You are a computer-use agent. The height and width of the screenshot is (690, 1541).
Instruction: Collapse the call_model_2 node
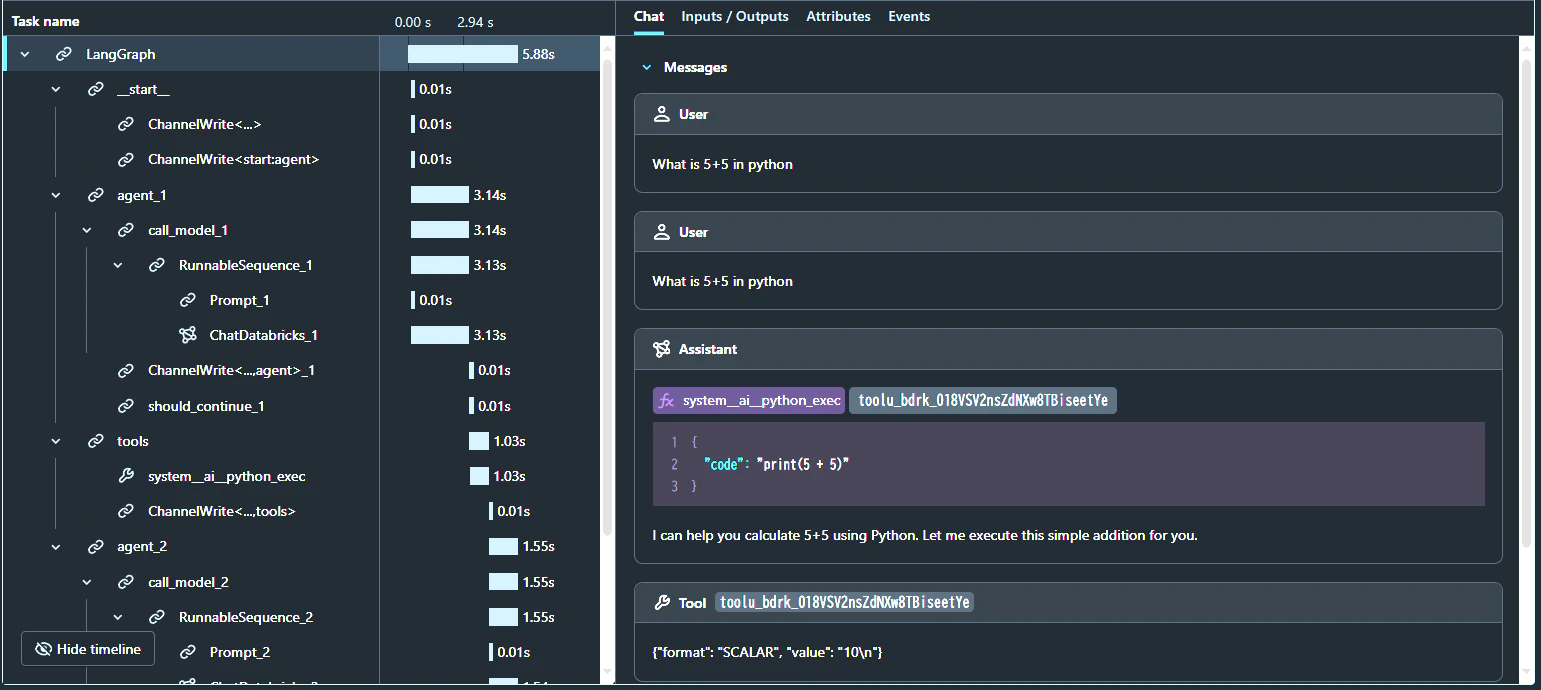pyautogui.click(x=87, y=582)
